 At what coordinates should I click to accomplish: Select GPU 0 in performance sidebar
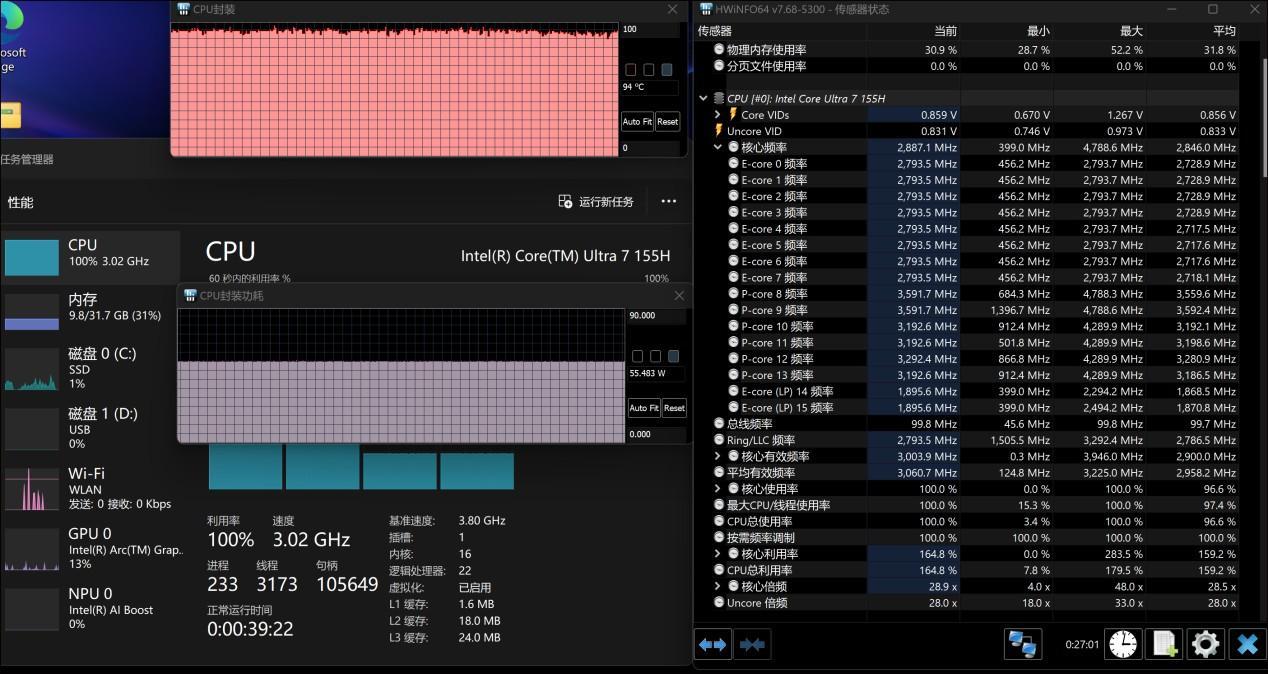pos(90,547)
